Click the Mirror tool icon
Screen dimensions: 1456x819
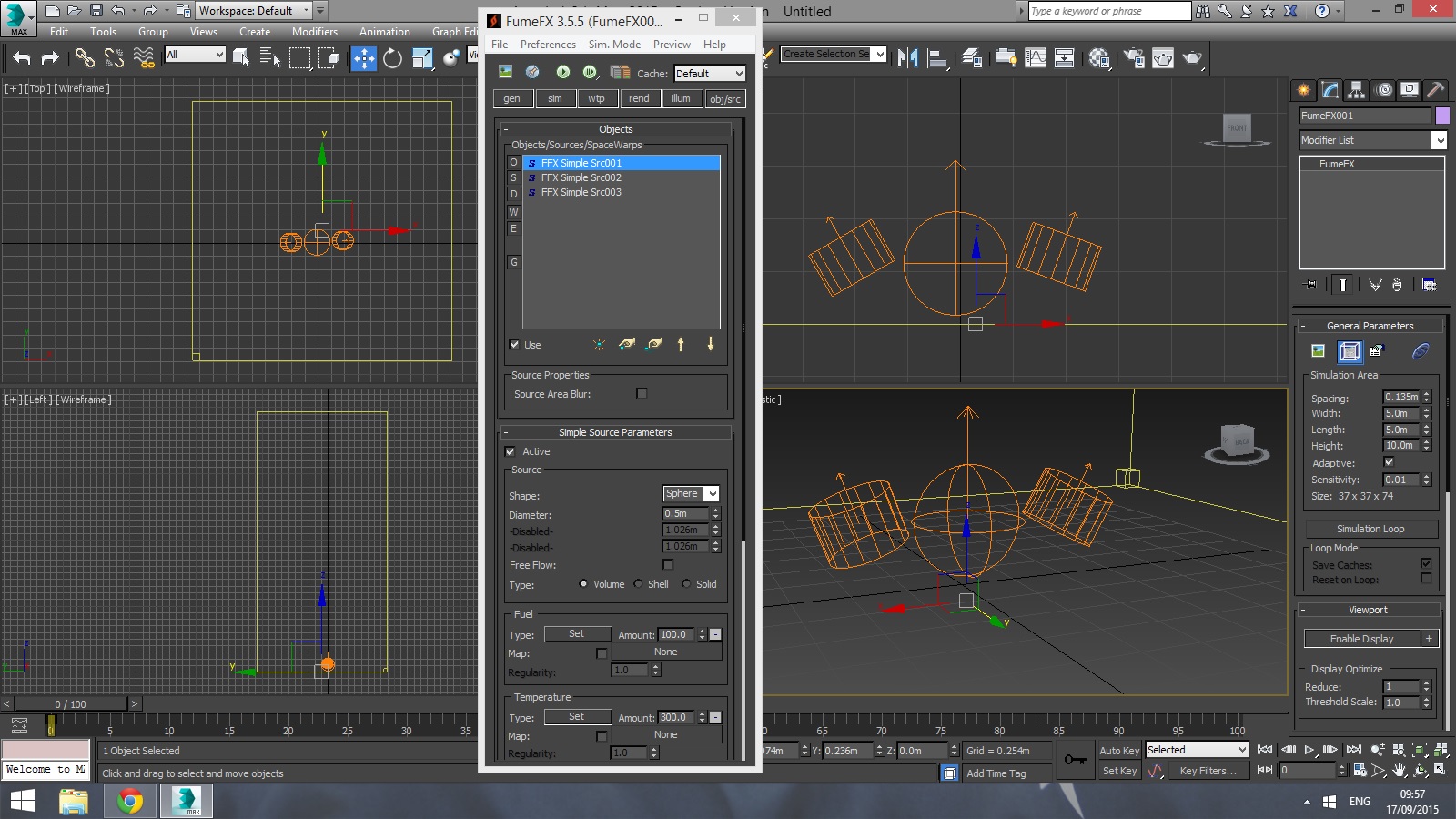907,58
